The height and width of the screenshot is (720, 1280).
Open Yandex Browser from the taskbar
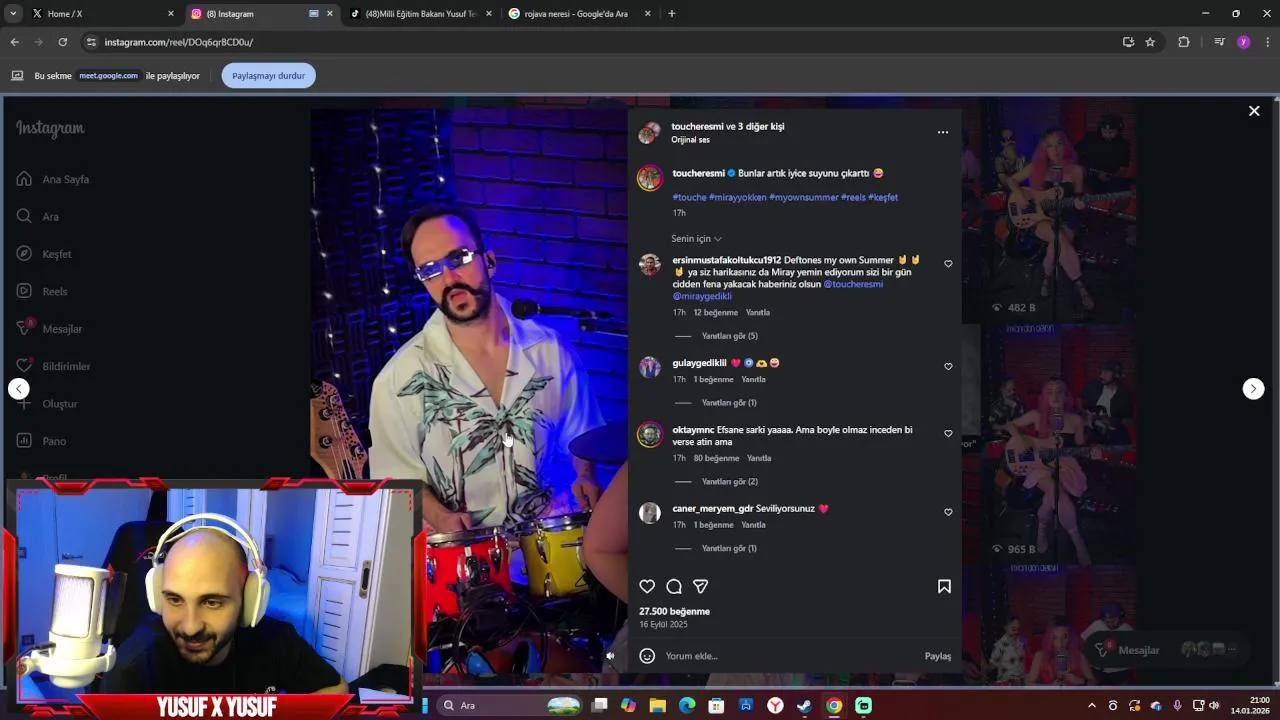775,706
